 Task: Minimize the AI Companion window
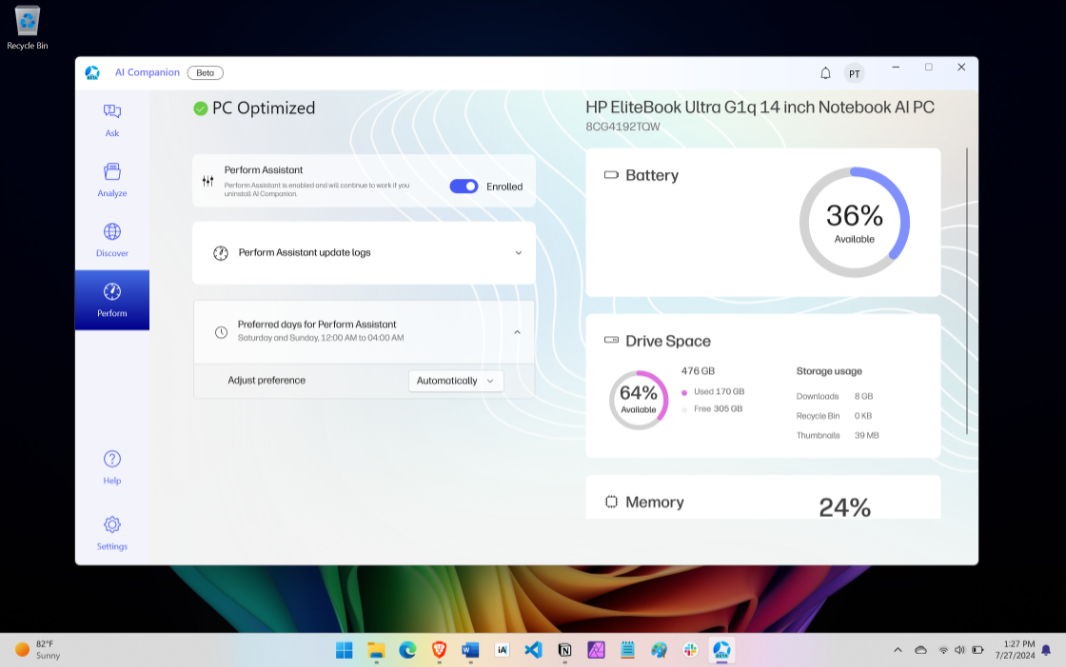pos(896,67)
